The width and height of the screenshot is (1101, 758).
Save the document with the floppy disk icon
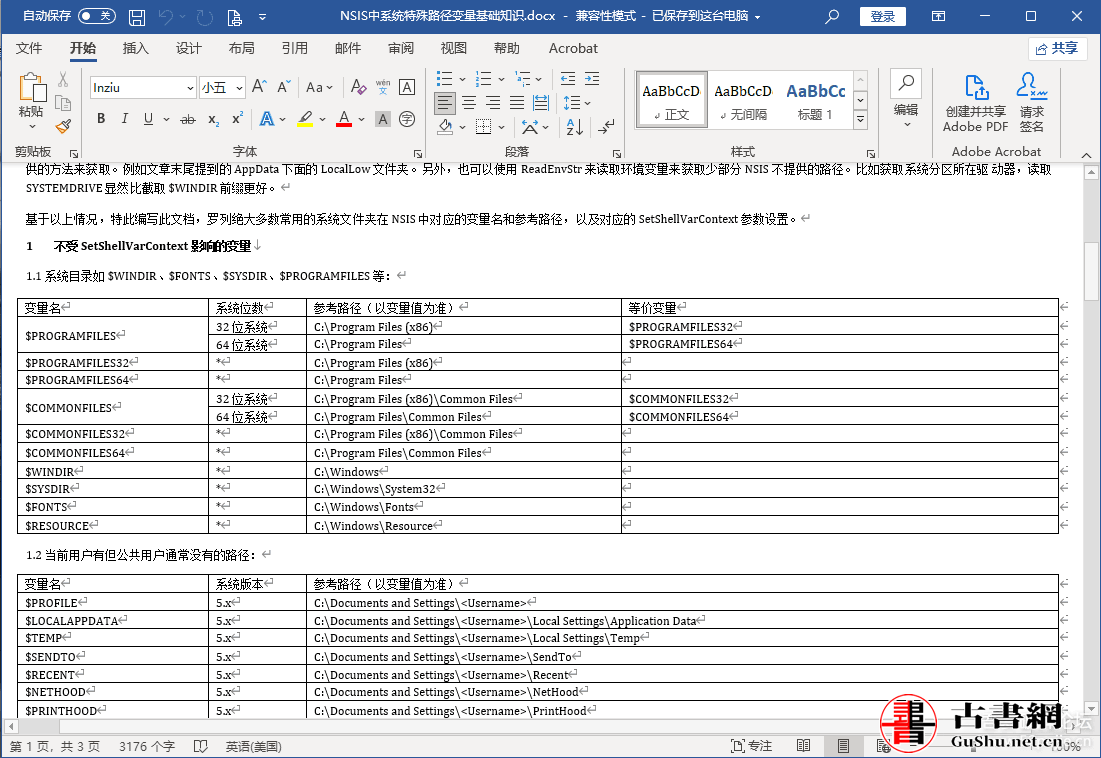click(x=137, y=17)
